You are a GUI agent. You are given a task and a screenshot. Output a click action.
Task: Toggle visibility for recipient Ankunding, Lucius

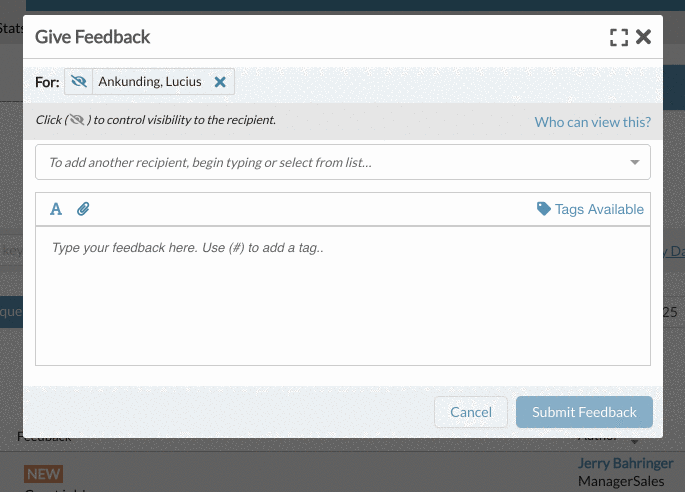pyautogui.click(x=79, y=81)
